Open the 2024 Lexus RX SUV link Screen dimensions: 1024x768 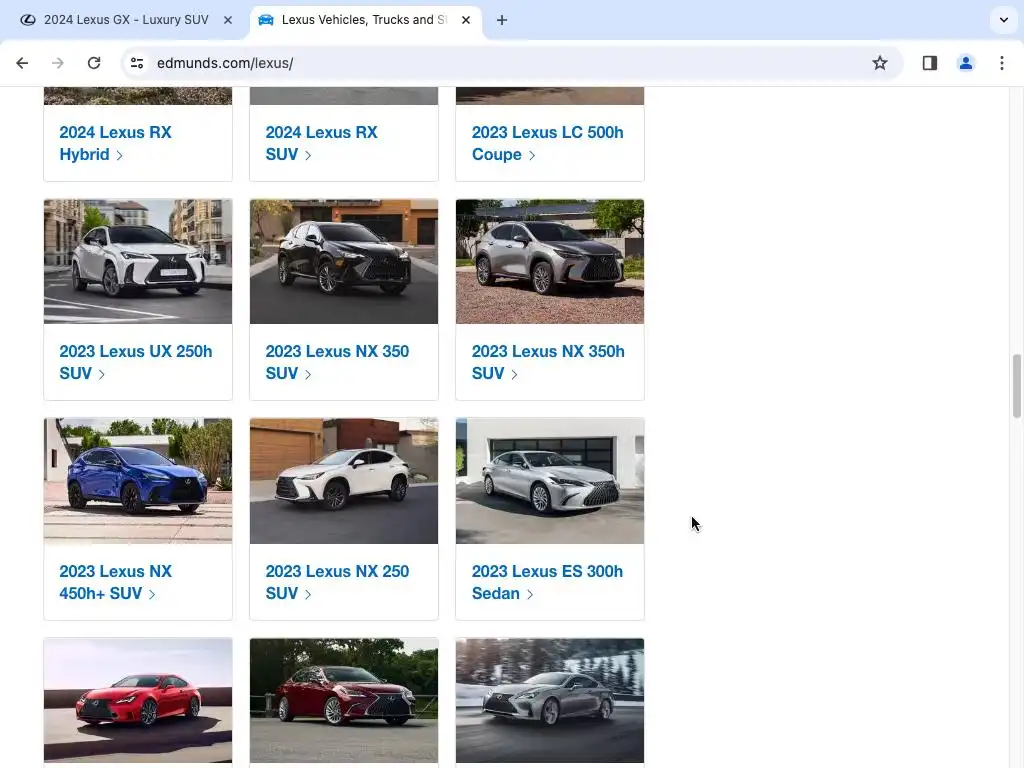pyautogui.click(x=321, y=143)
